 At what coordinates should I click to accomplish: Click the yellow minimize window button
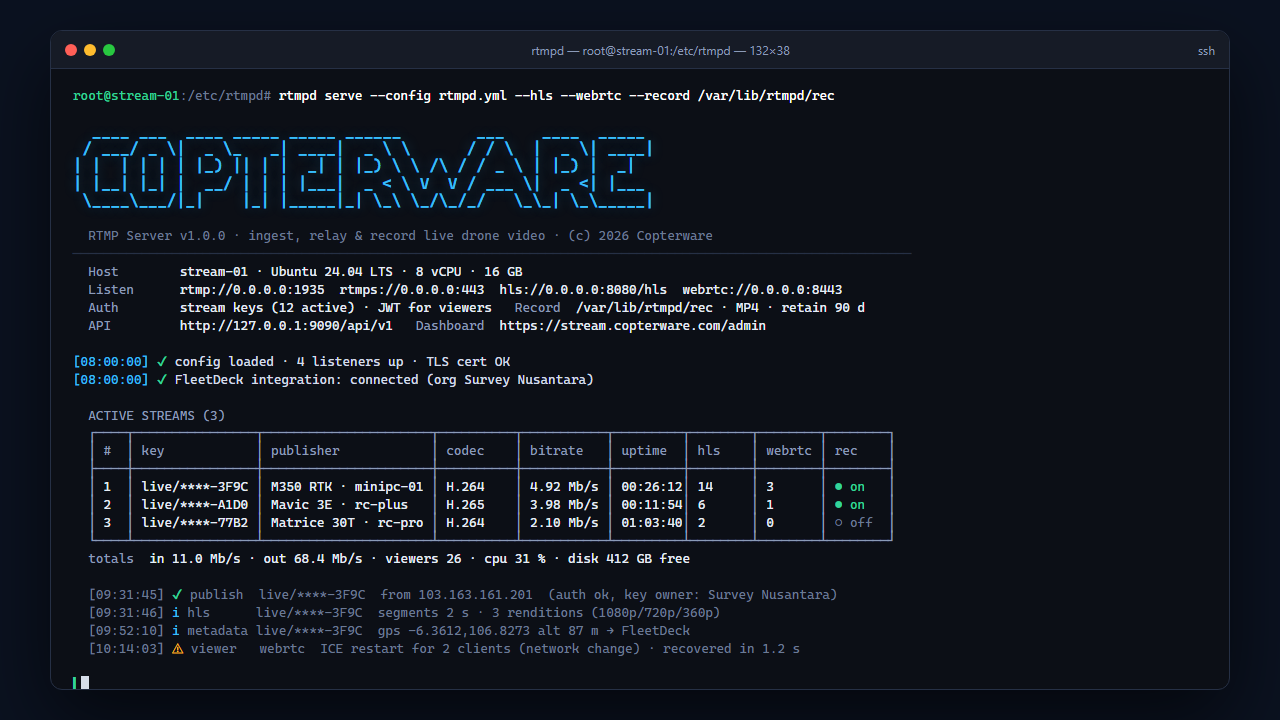(x=90, y=50)
